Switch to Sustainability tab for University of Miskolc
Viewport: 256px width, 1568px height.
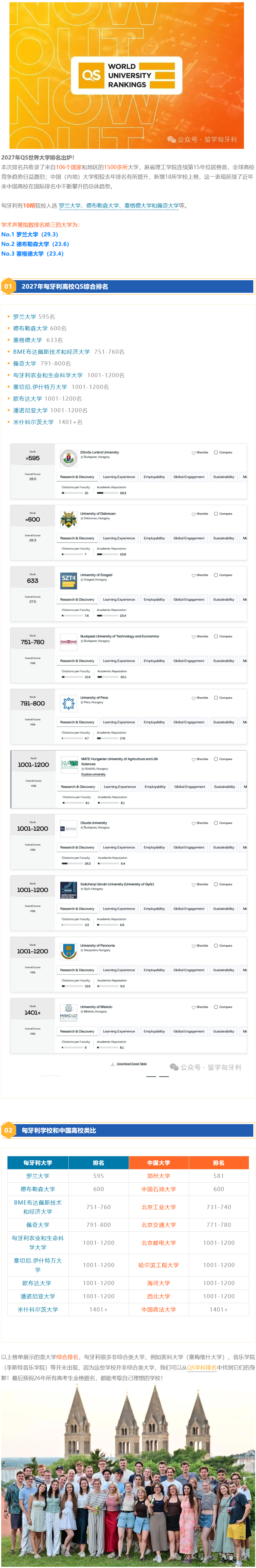click(x=223, y=1031)
